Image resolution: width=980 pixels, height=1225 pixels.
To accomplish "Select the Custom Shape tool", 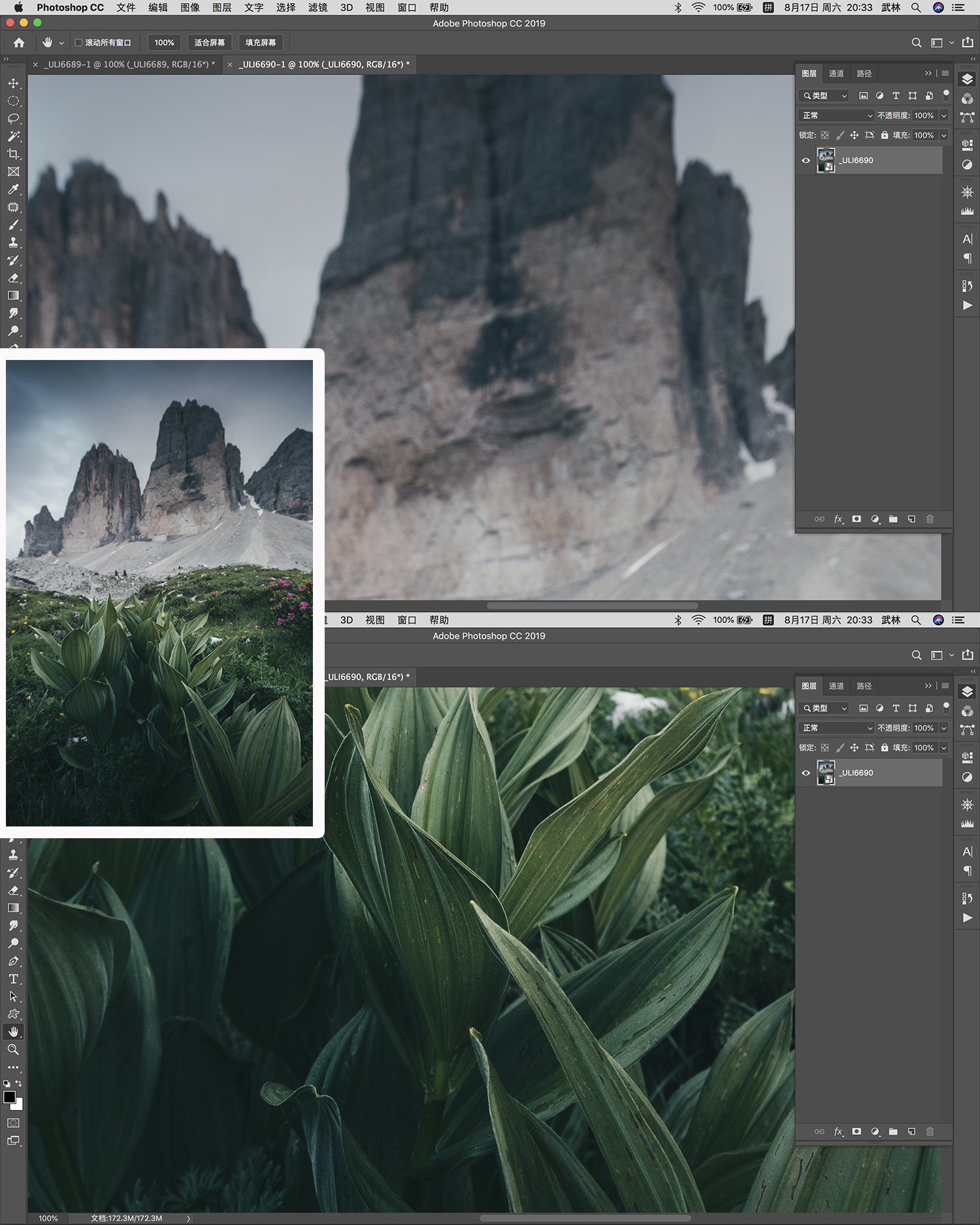I will coord(13,1014).
